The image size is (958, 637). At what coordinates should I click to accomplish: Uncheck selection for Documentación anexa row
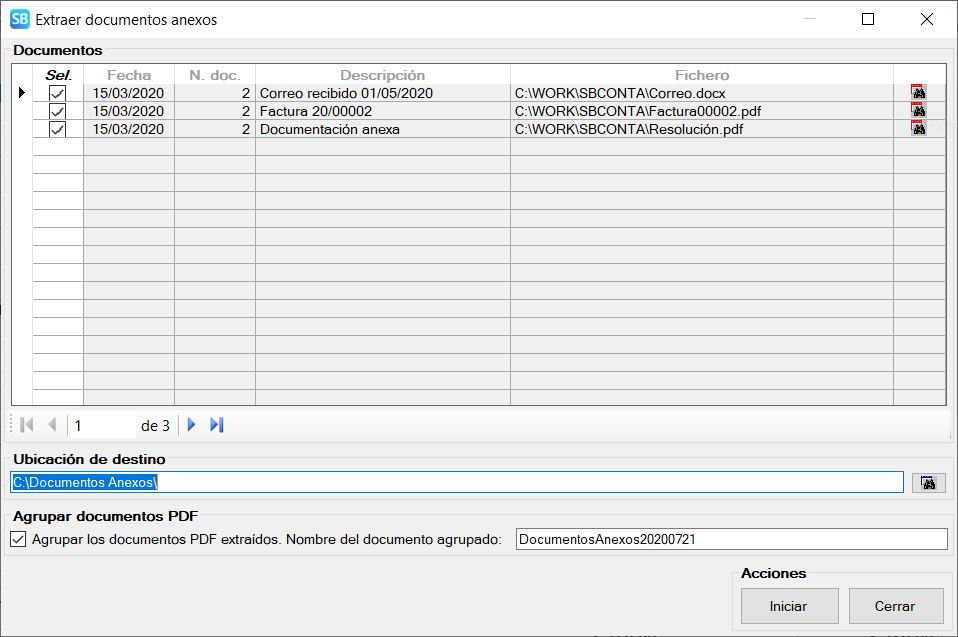[58, 129]
